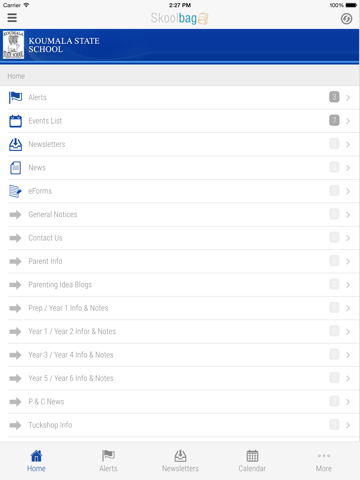
Task: Tap the General Notices arrow icon
Action: (15, 215)
